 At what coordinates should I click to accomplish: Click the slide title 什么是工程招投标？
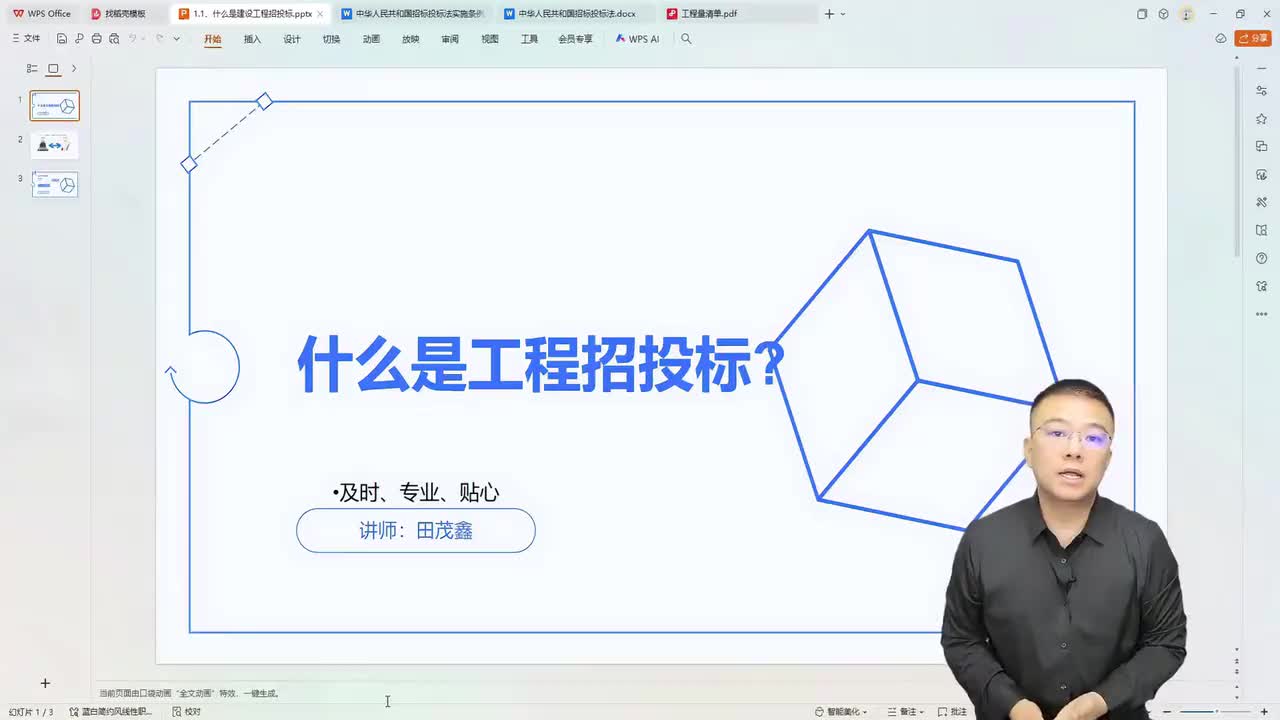541,364
